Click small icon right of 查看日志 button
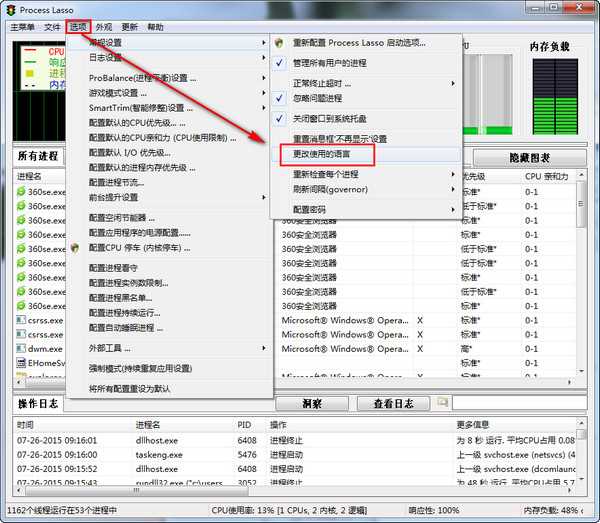This screenshot has height=523, width=600. [x=442, y=402]
